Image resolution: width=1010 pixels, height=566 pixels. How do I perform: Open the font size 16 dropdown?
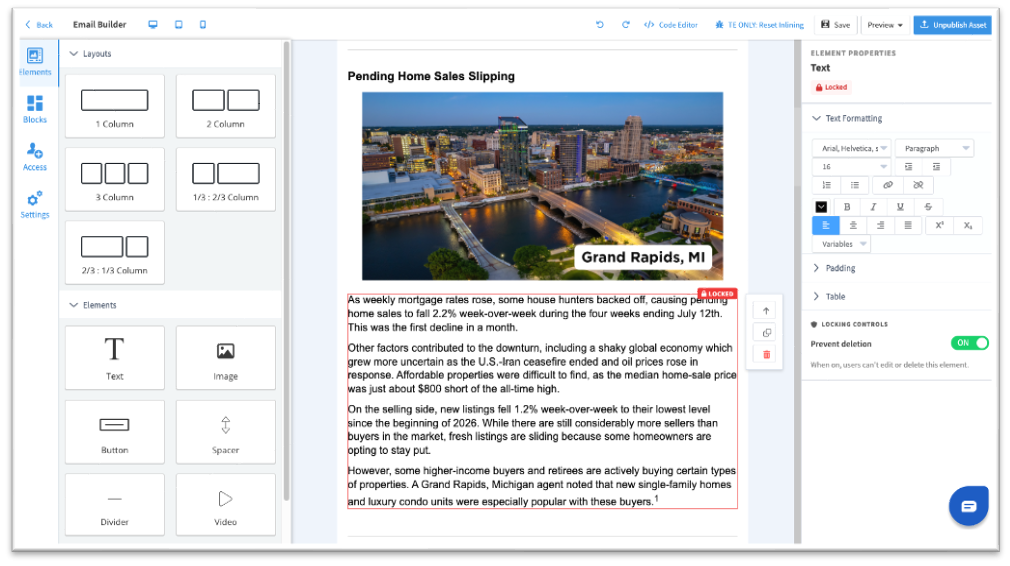coord(851,167)
